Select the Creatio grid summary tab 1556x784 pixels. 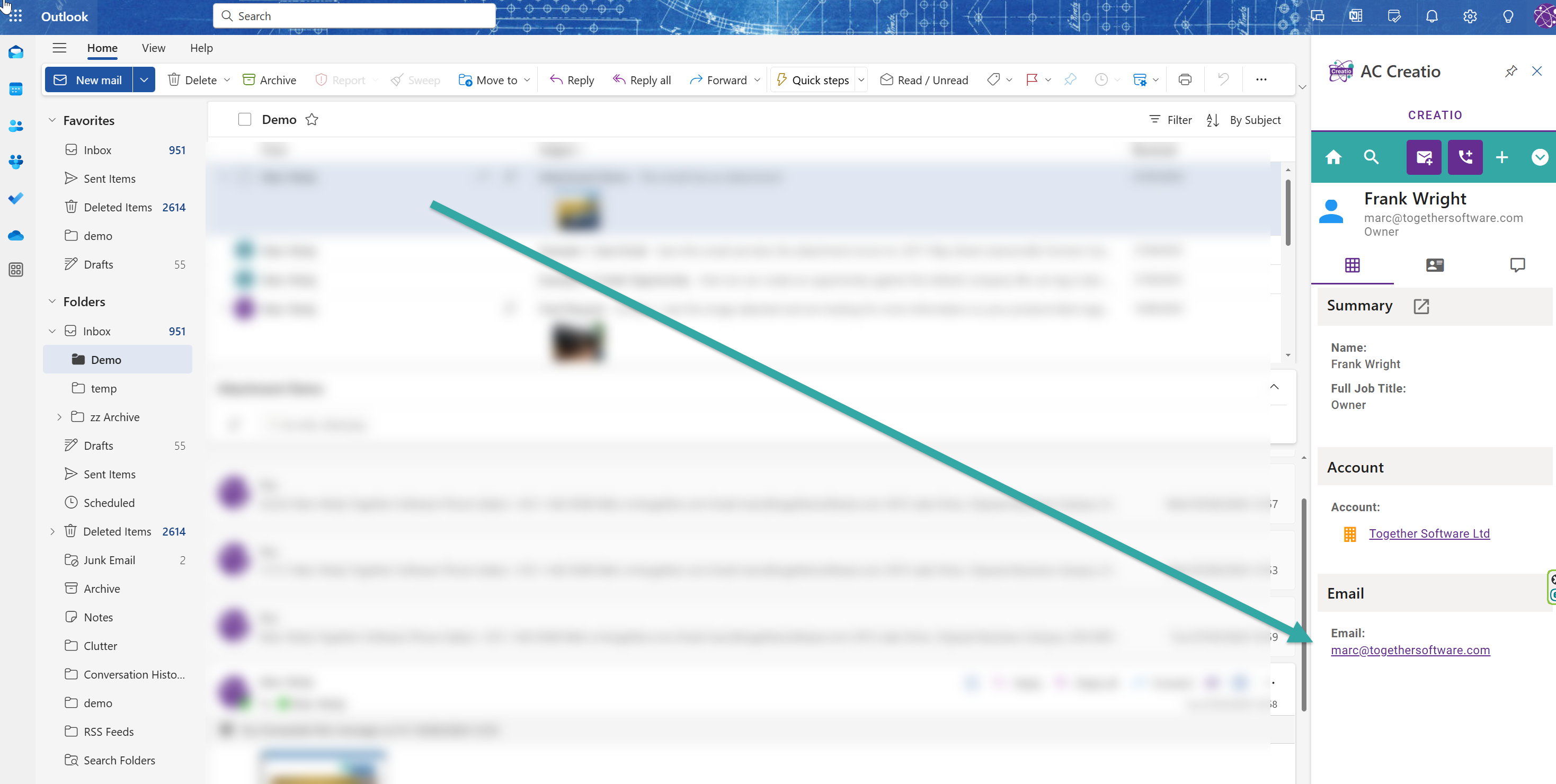click(1352, 265)
